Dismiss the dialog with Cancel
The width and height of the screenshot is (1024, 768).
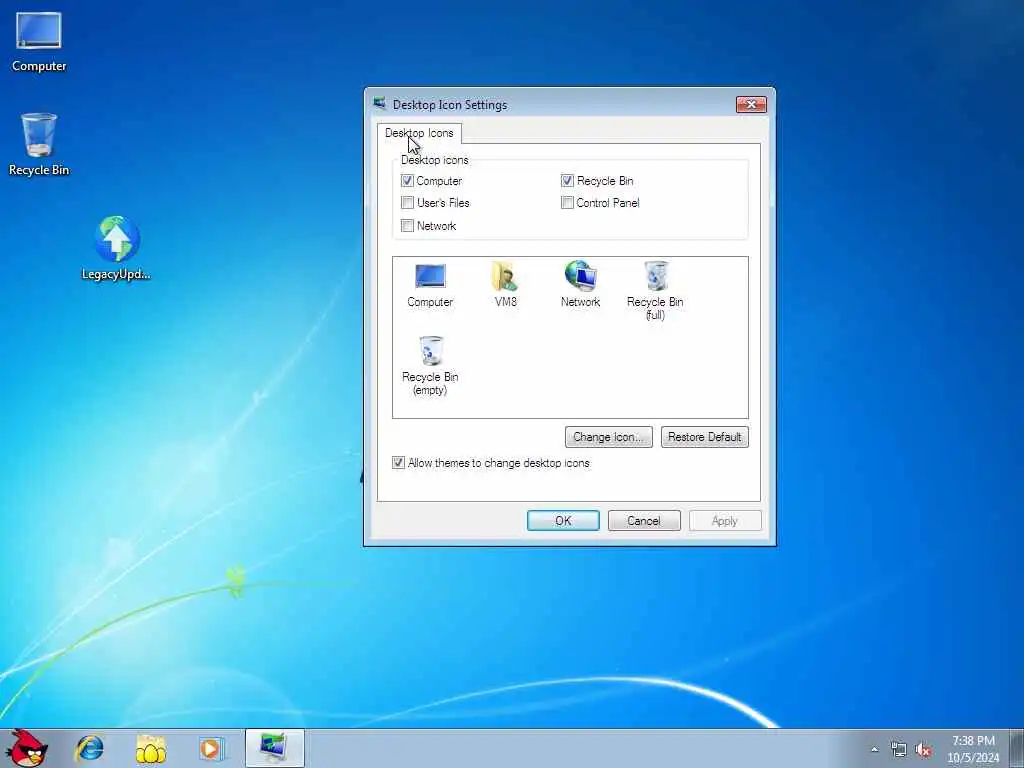[644, 520]
